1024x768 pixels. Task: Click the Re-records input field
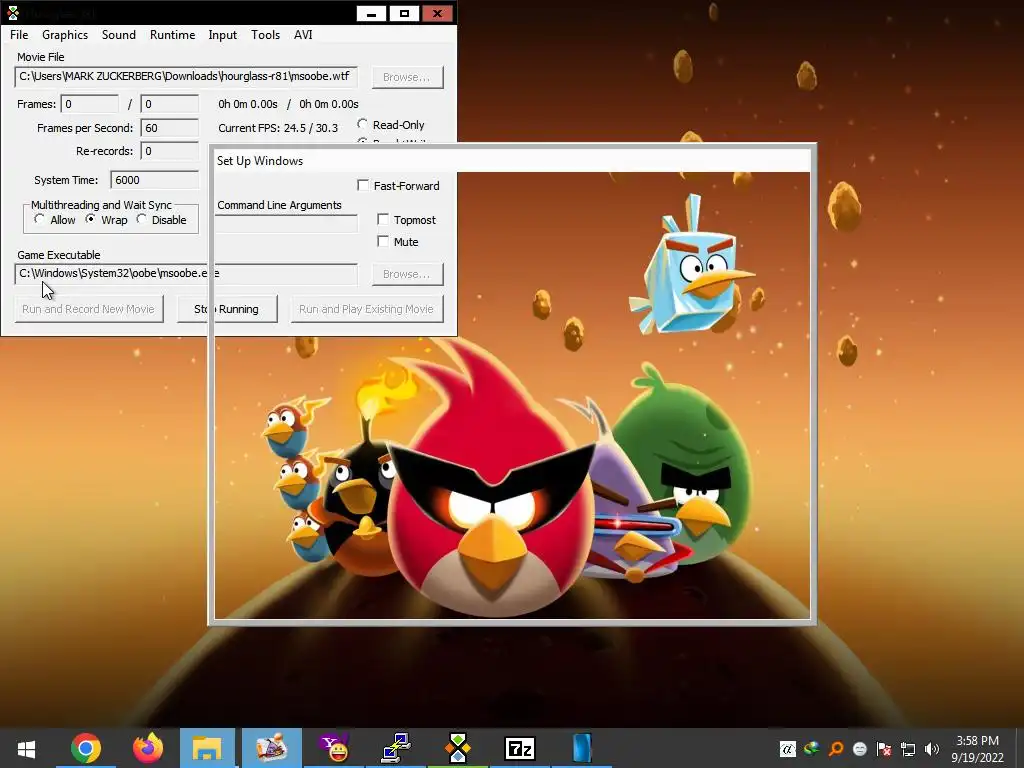pos(170,151)
